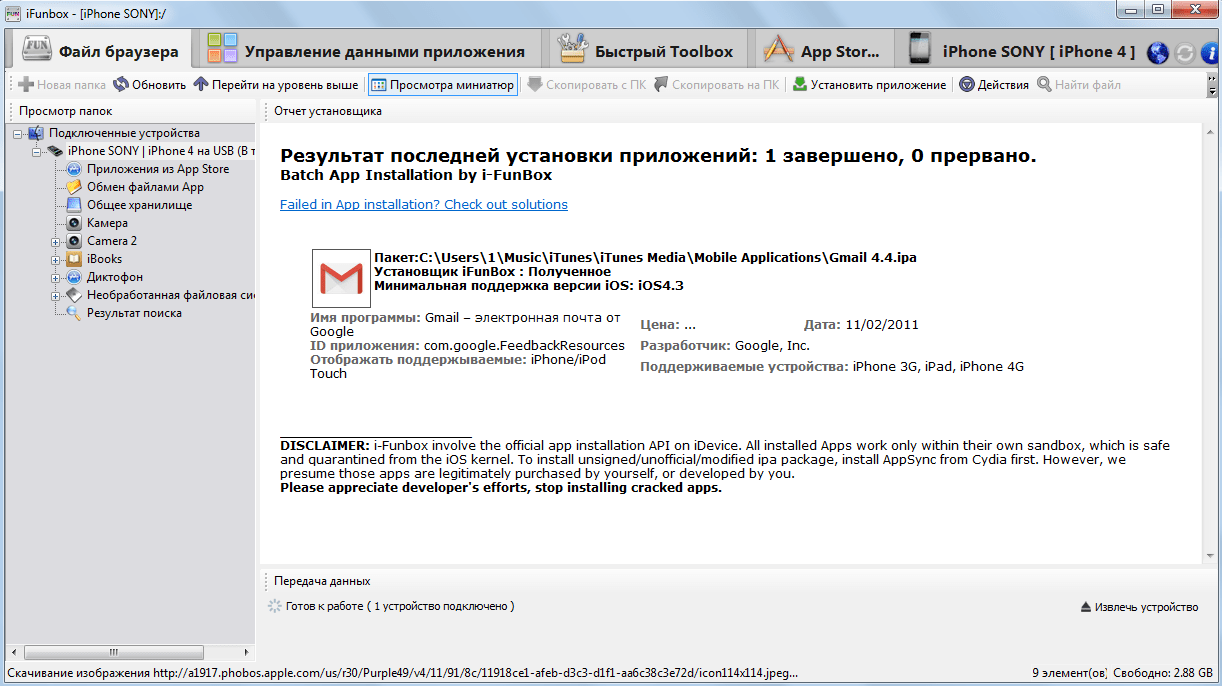The image size is (1222, 686).
Task: Collapse the Подключенные устройства node
Action: [x=19, y=133]
